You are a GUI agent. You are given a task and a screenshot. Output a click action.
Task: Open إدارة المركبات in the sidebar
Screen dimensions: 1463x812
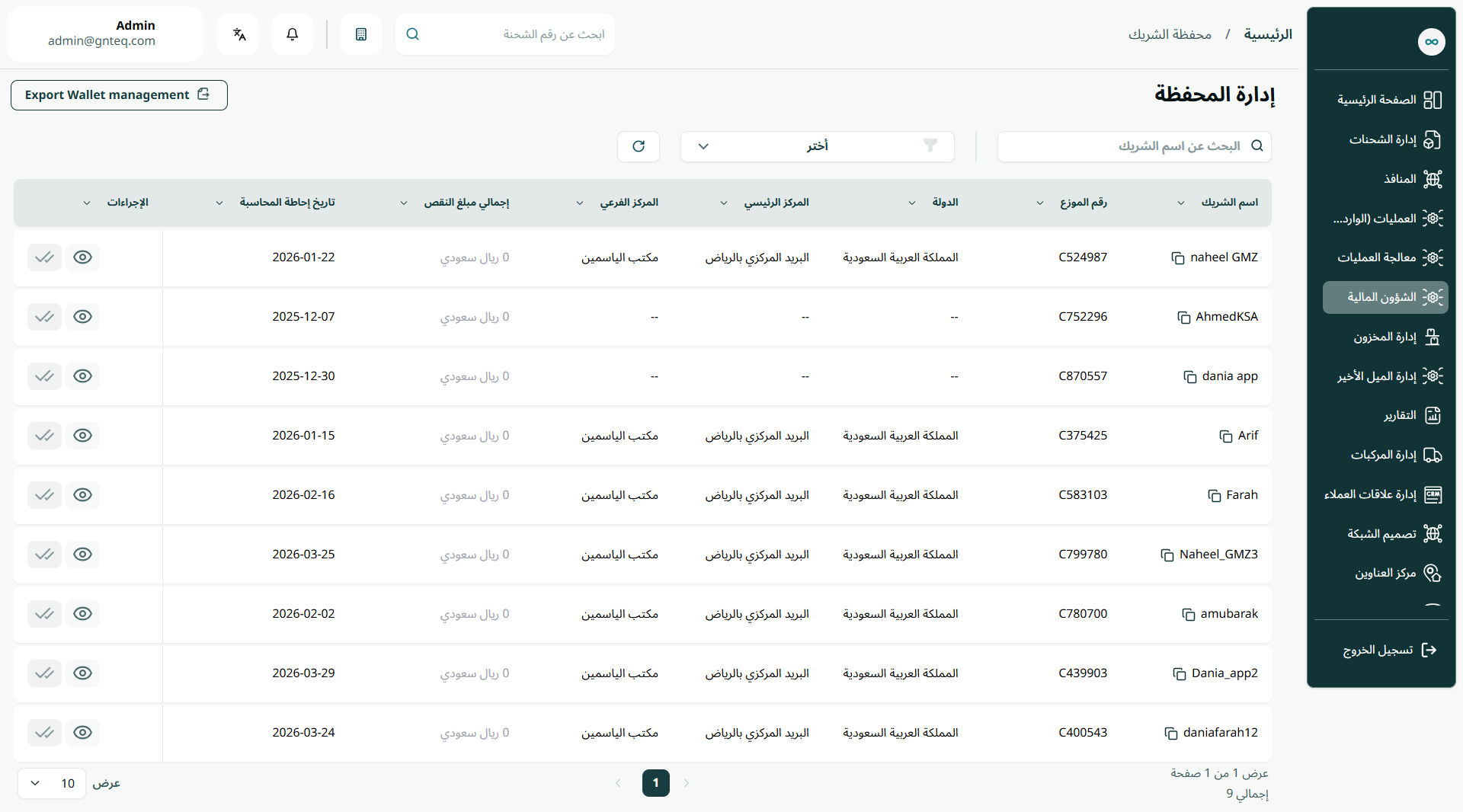pos(1385,455)
